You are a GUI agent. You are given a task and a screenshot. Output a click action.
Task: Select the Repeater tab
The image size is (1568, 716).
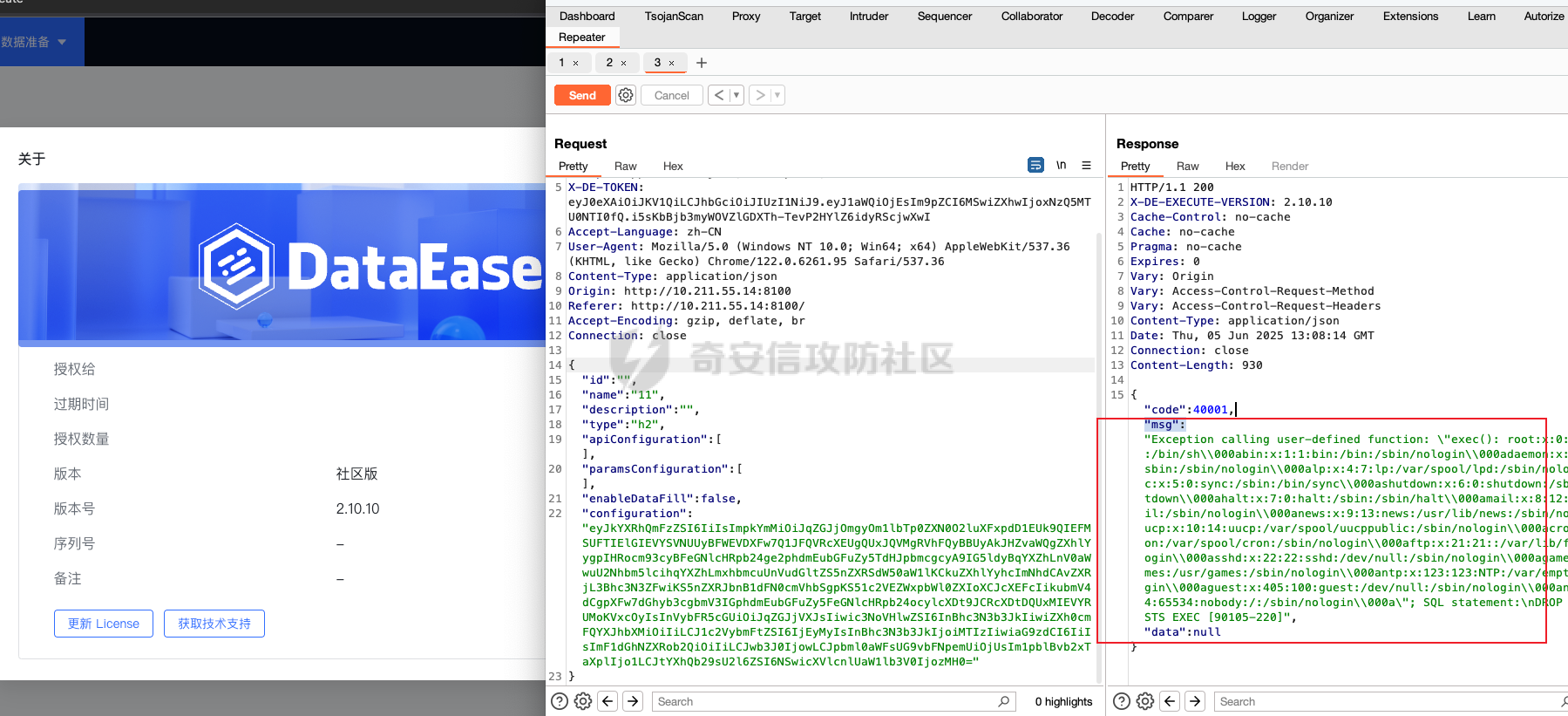tap(581, 37)
